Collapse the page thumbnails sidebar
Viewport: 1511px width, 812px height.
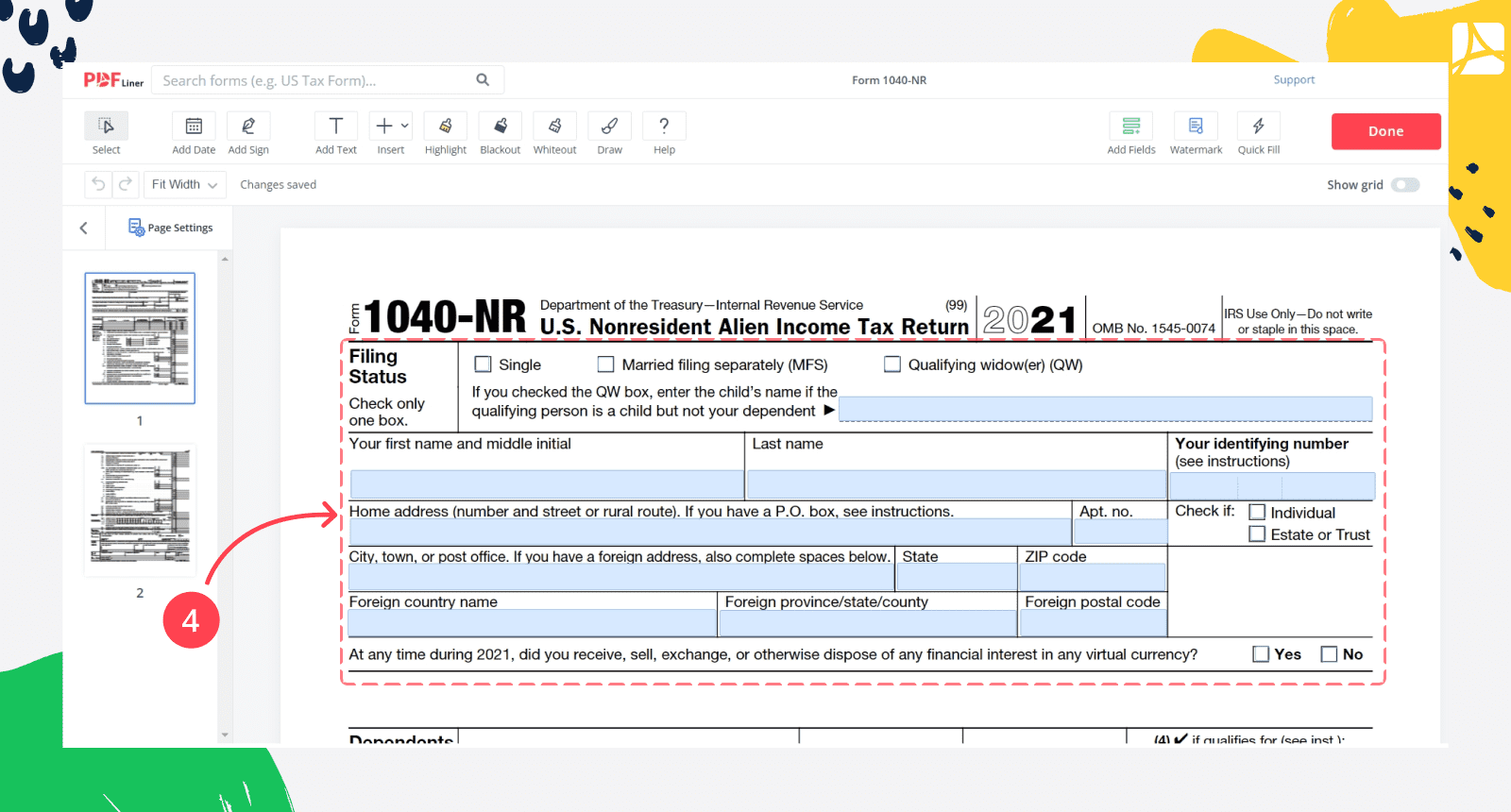point(84,228)
